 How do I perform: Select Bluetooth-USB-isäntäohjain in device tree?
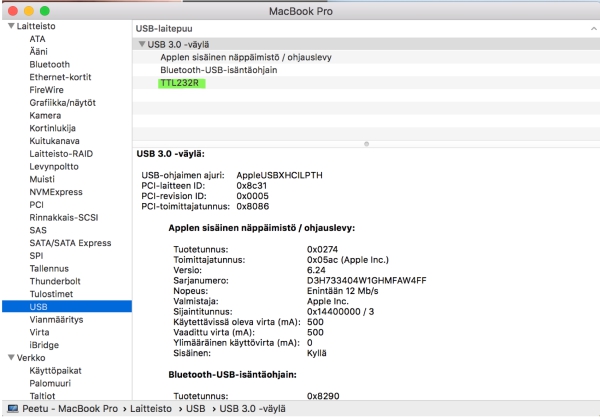366,70
